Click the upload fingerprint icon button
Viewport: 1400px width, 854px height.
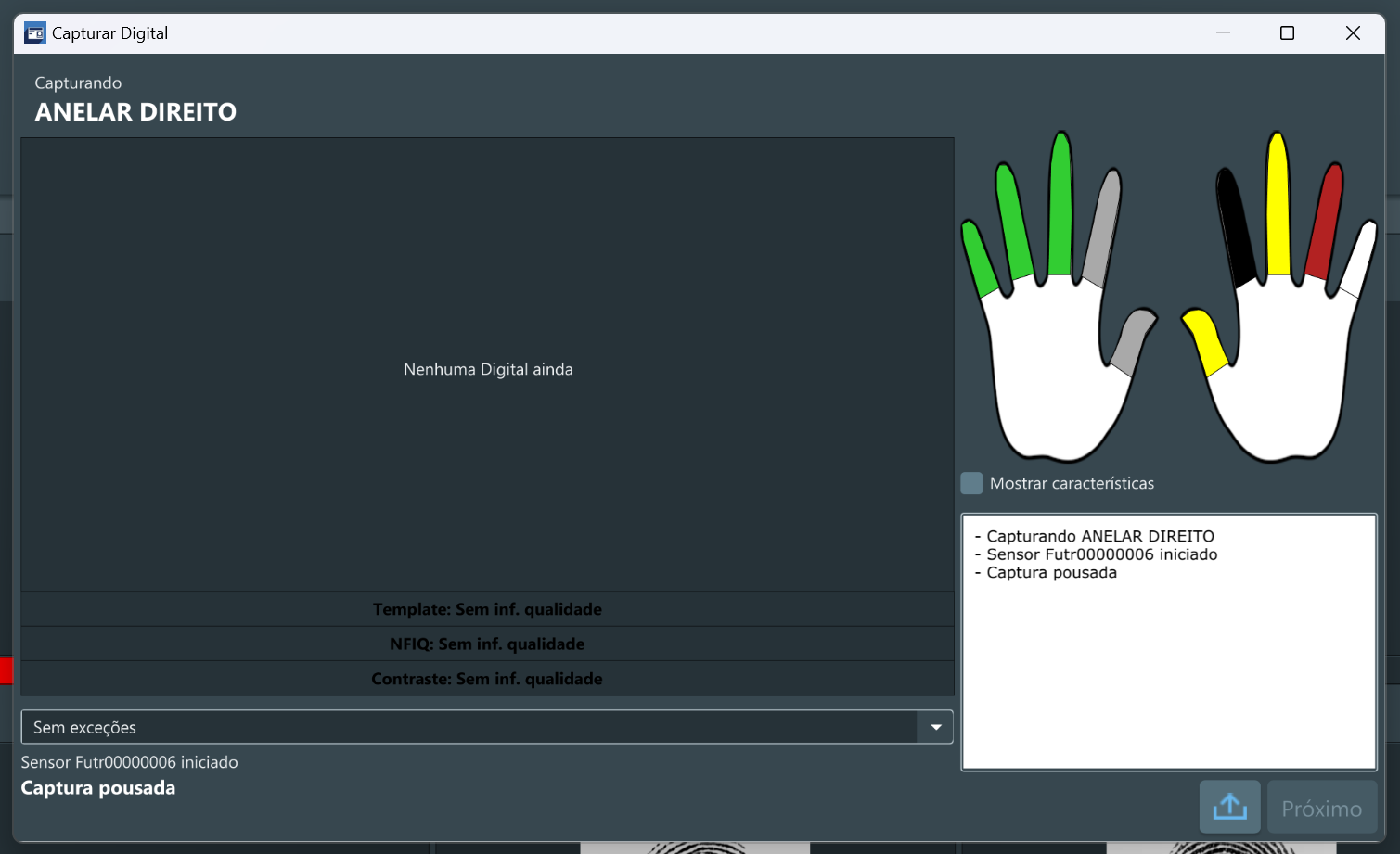(1229, 807)
